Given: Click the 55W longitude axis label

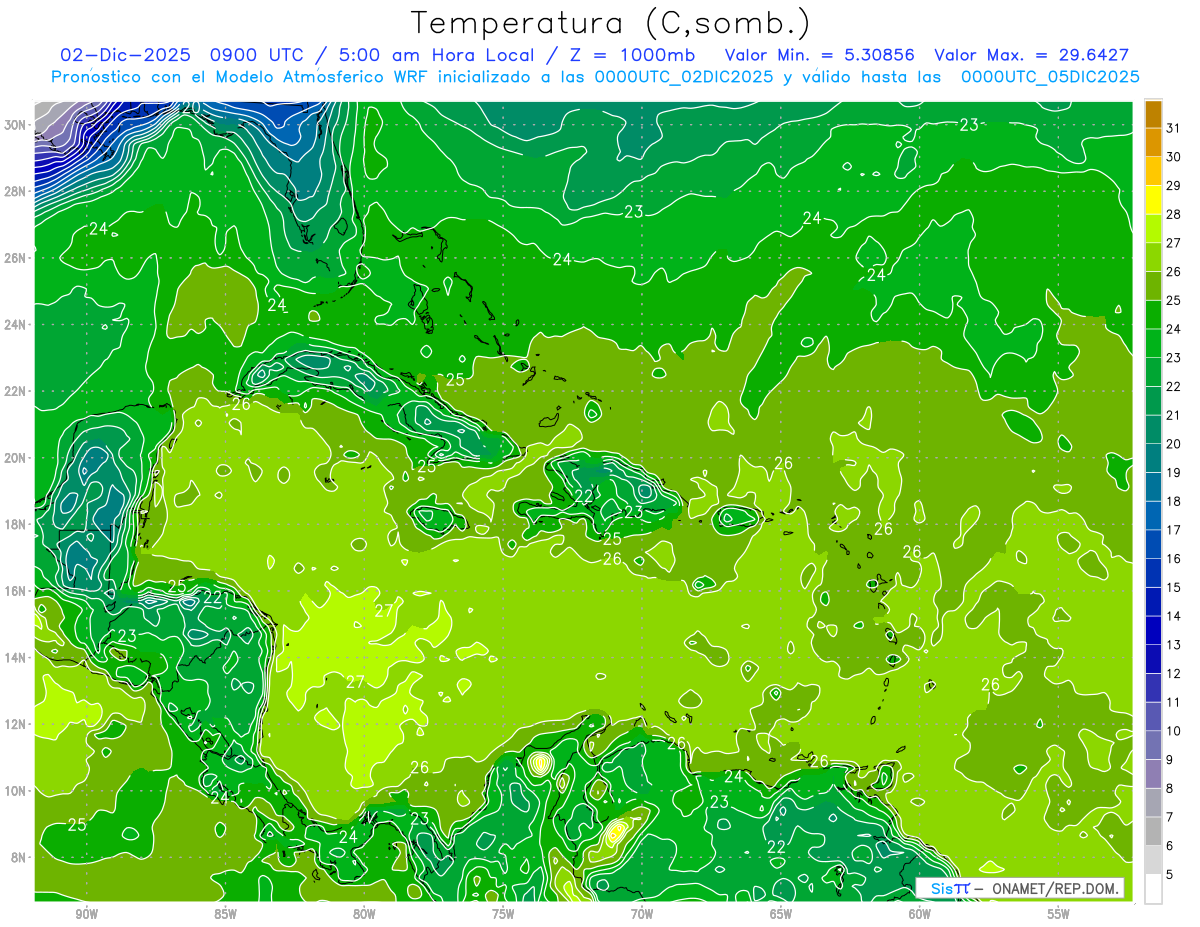Looking at the screenshot, I should click(x=1059, y=914).
